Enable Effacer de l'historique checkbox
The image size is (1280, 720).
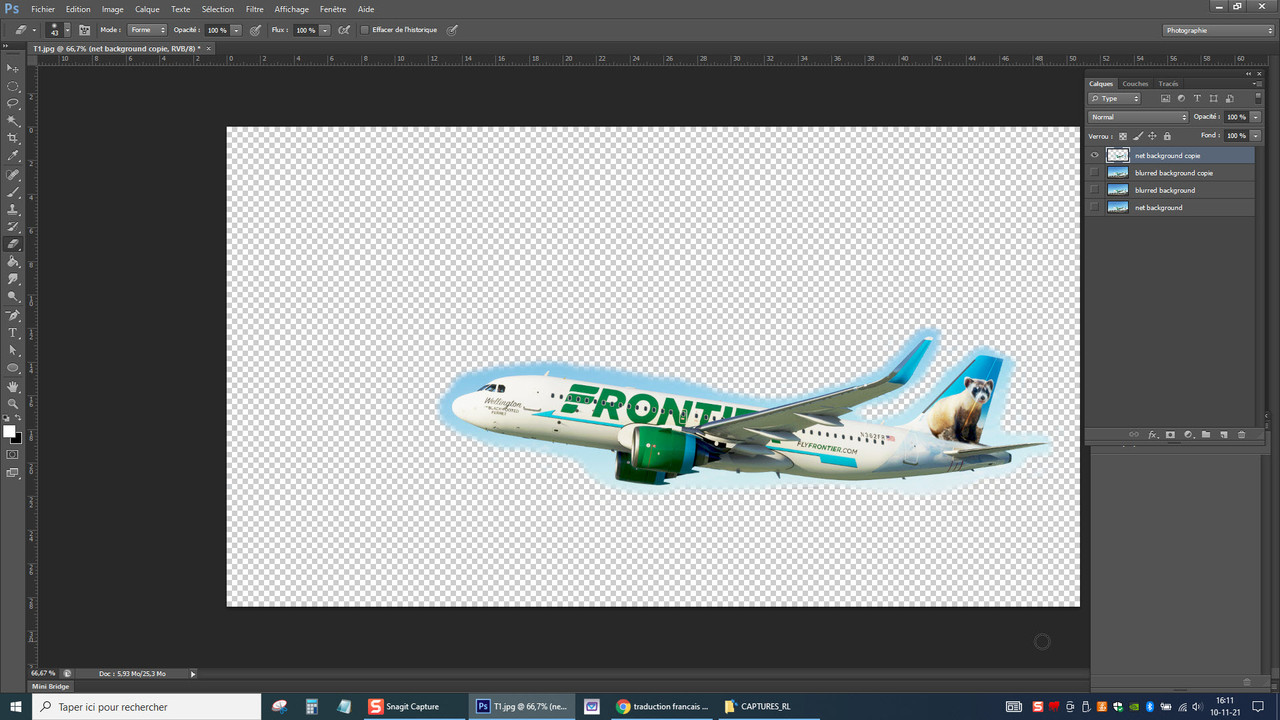click(364, 30)
